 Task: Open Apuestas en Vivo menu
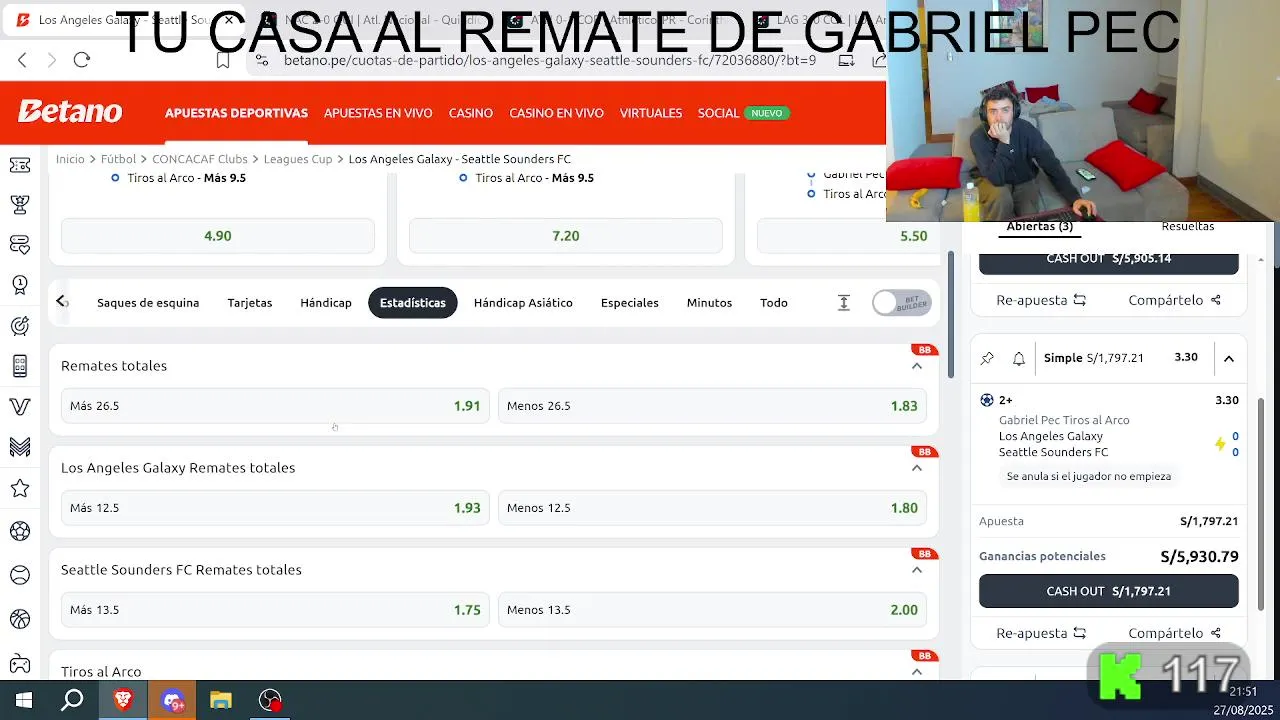click(378, 113)
